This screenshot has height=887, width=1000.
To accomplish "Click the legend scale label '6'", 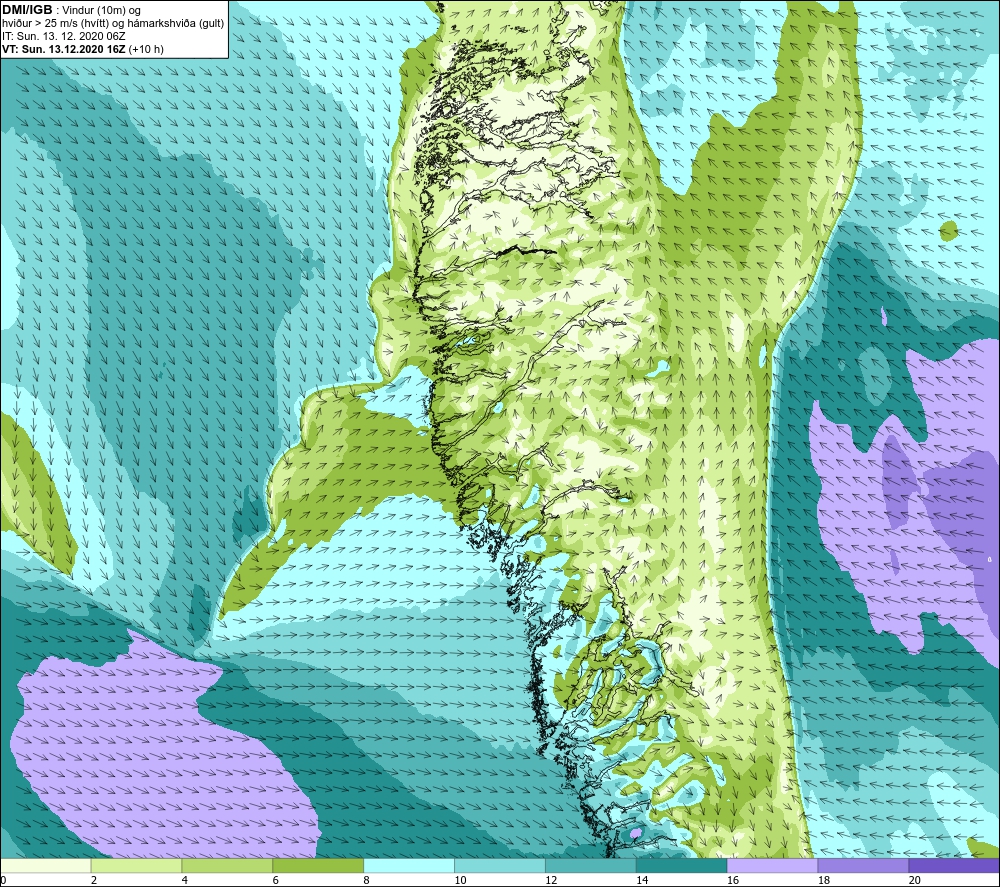I will pos(276,880).
